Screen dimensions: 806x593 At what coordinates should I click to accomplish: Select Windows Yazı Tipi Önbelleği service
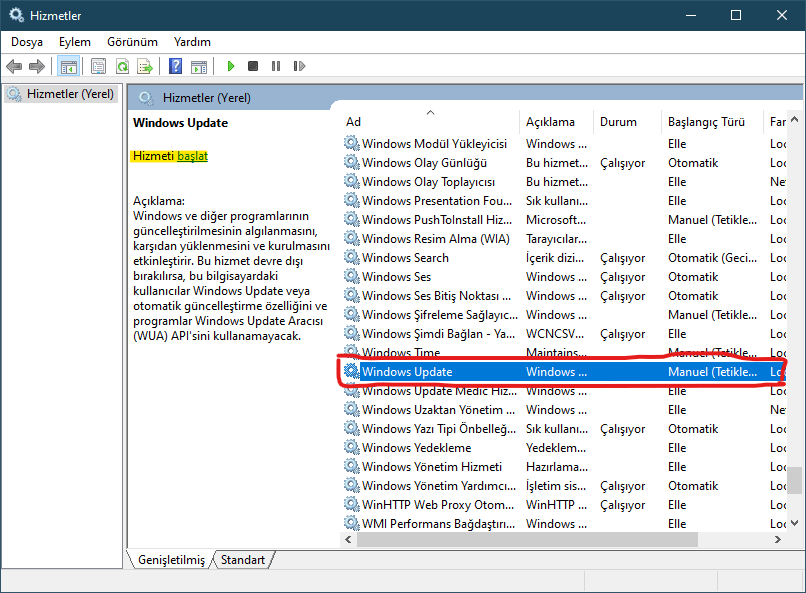(x=564, y=429)
